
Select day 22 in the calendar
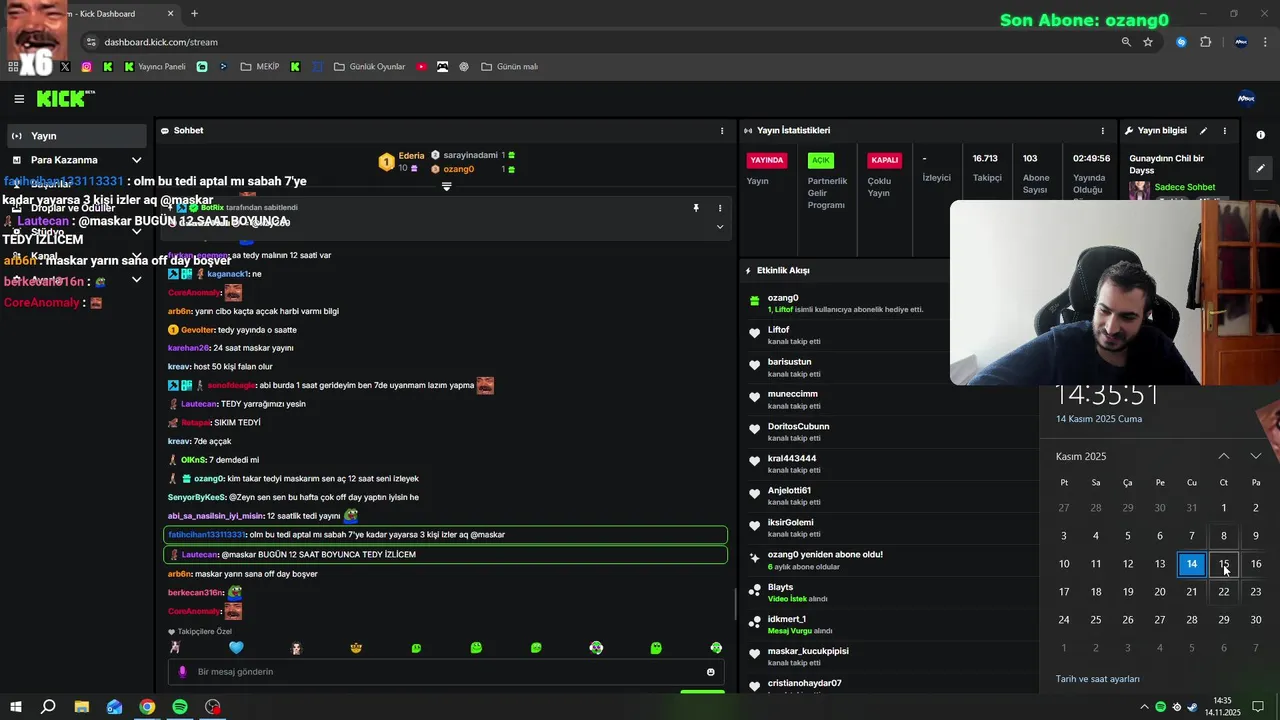(1224, 592)
